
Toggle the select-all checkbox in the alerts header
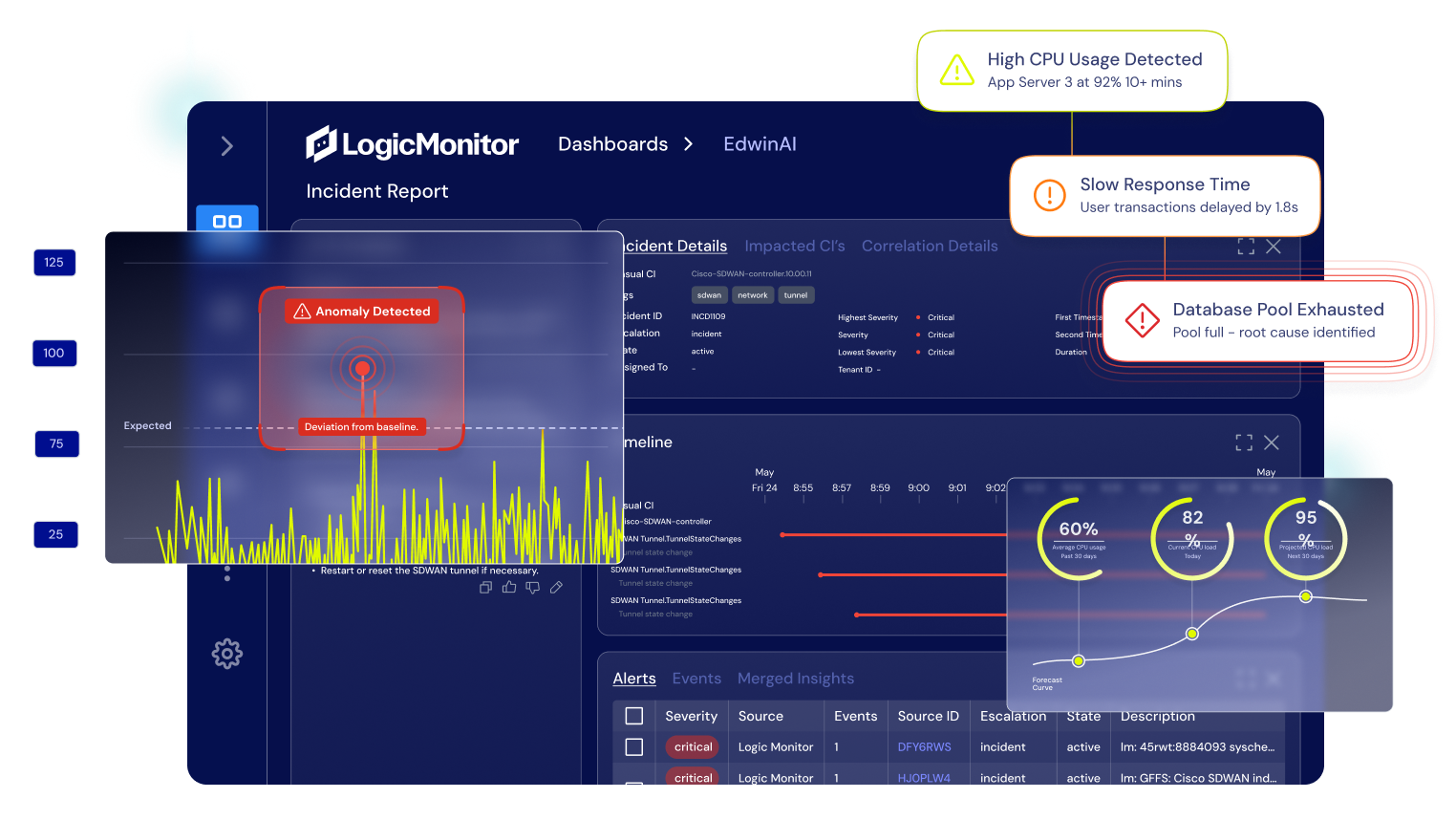click(x=634, y=716)
